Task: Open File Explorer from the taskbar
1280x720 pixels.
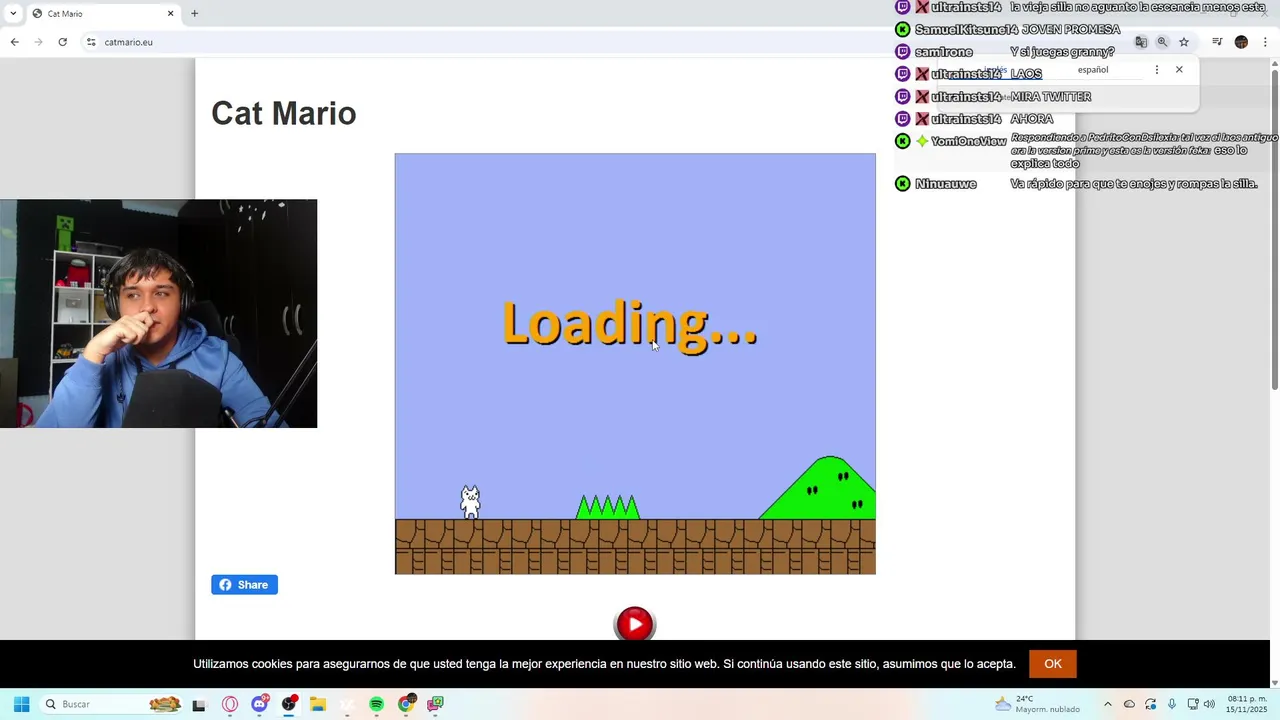Action: pyautogui.click(x=318, y=704)
